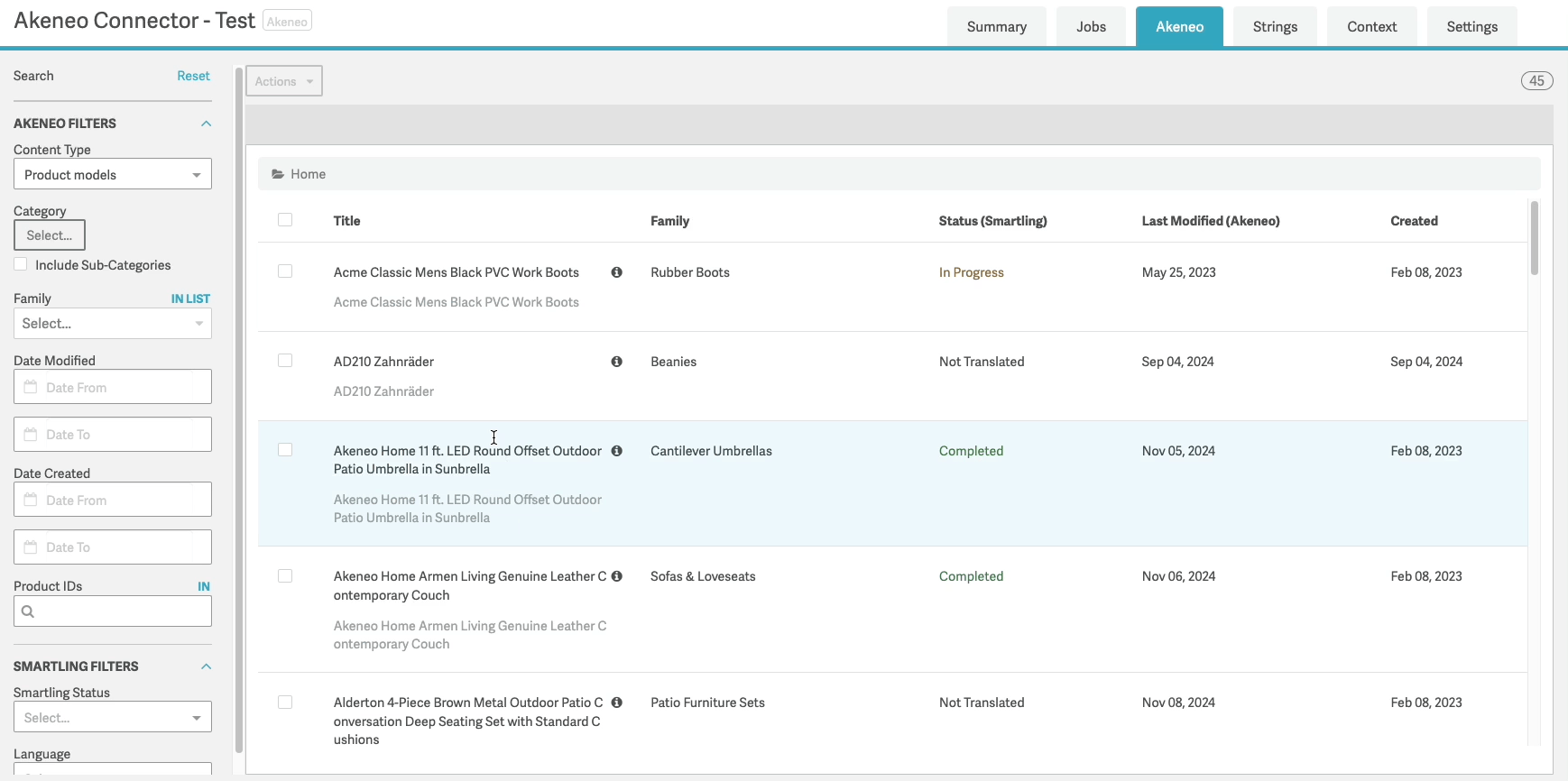Click Completed status on the Umbrella row

(x=971, y=451)
